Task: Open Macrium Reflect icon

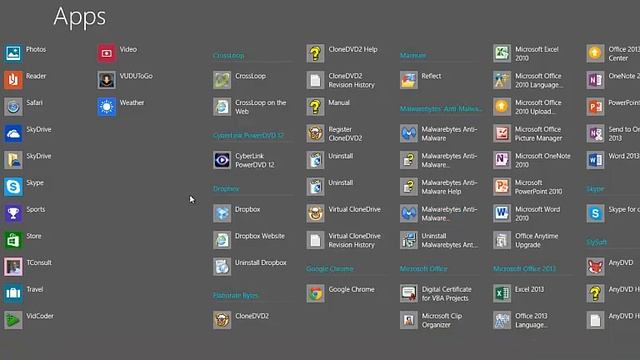Action: [x=409, y=80]
